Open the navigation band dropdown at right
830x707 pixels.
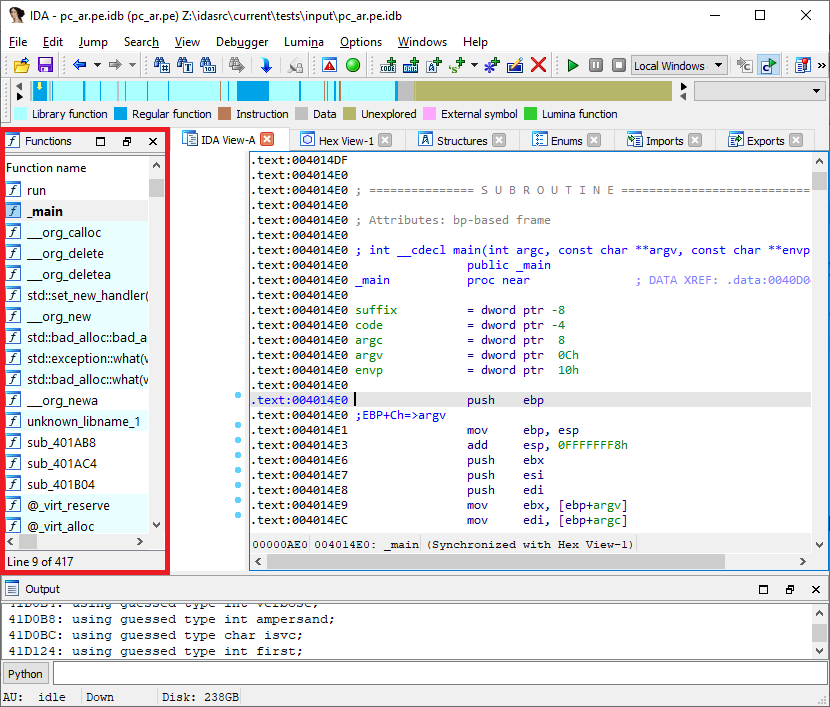[760, 91]
